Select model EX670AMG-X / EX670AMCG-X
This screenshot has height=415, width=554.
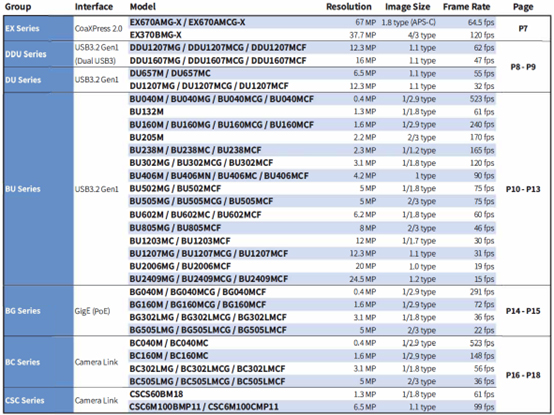187,22
